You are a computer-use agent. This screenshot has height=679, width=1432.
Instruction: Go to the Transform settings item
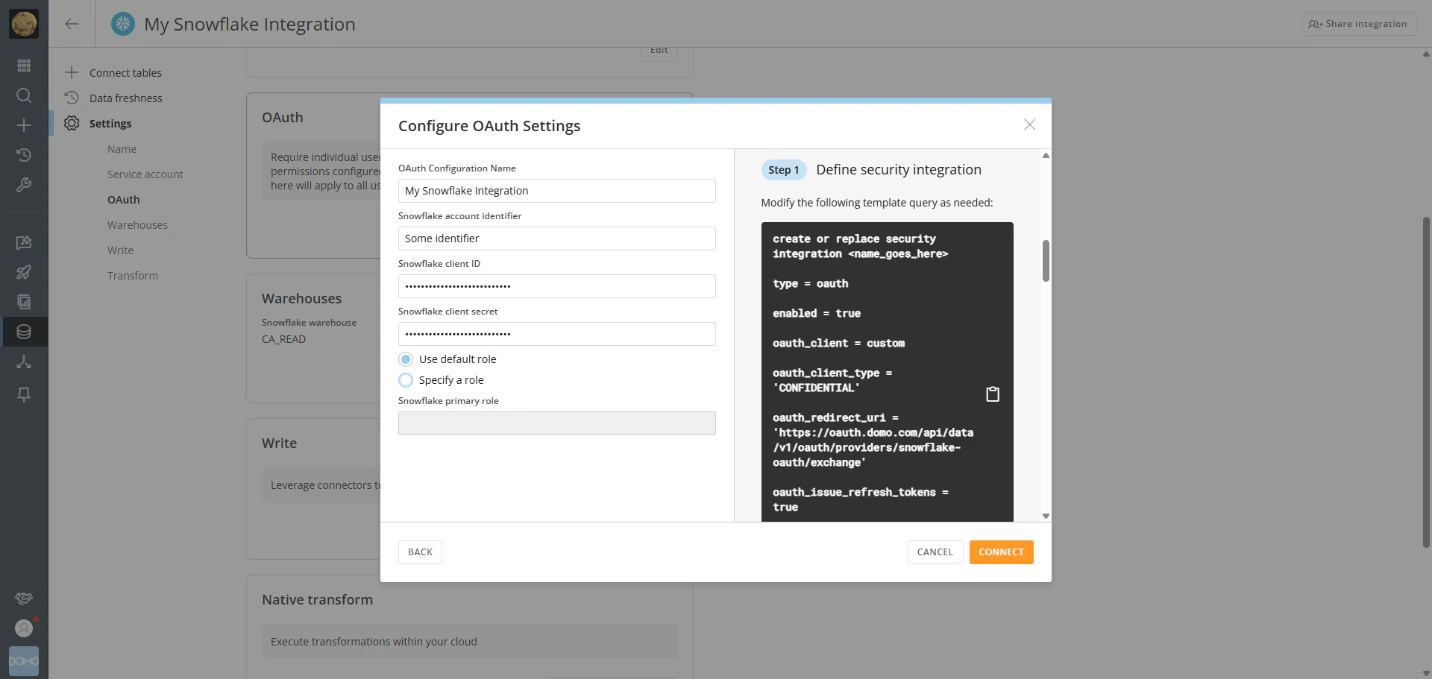coord(132,275)
